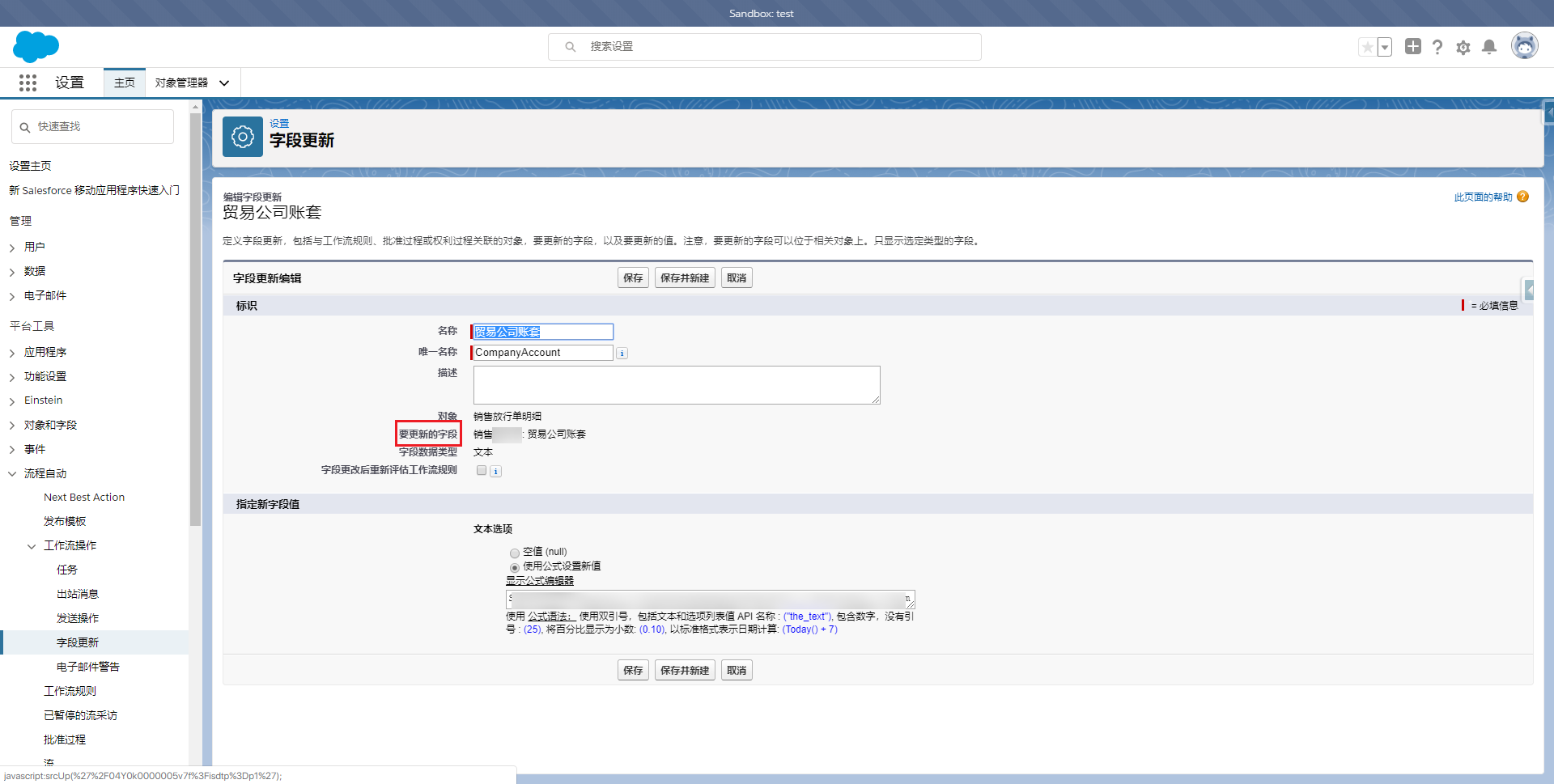1554x784 pixels.
Task: Open the setup gear icon
Action: [x=1463, y=47]
